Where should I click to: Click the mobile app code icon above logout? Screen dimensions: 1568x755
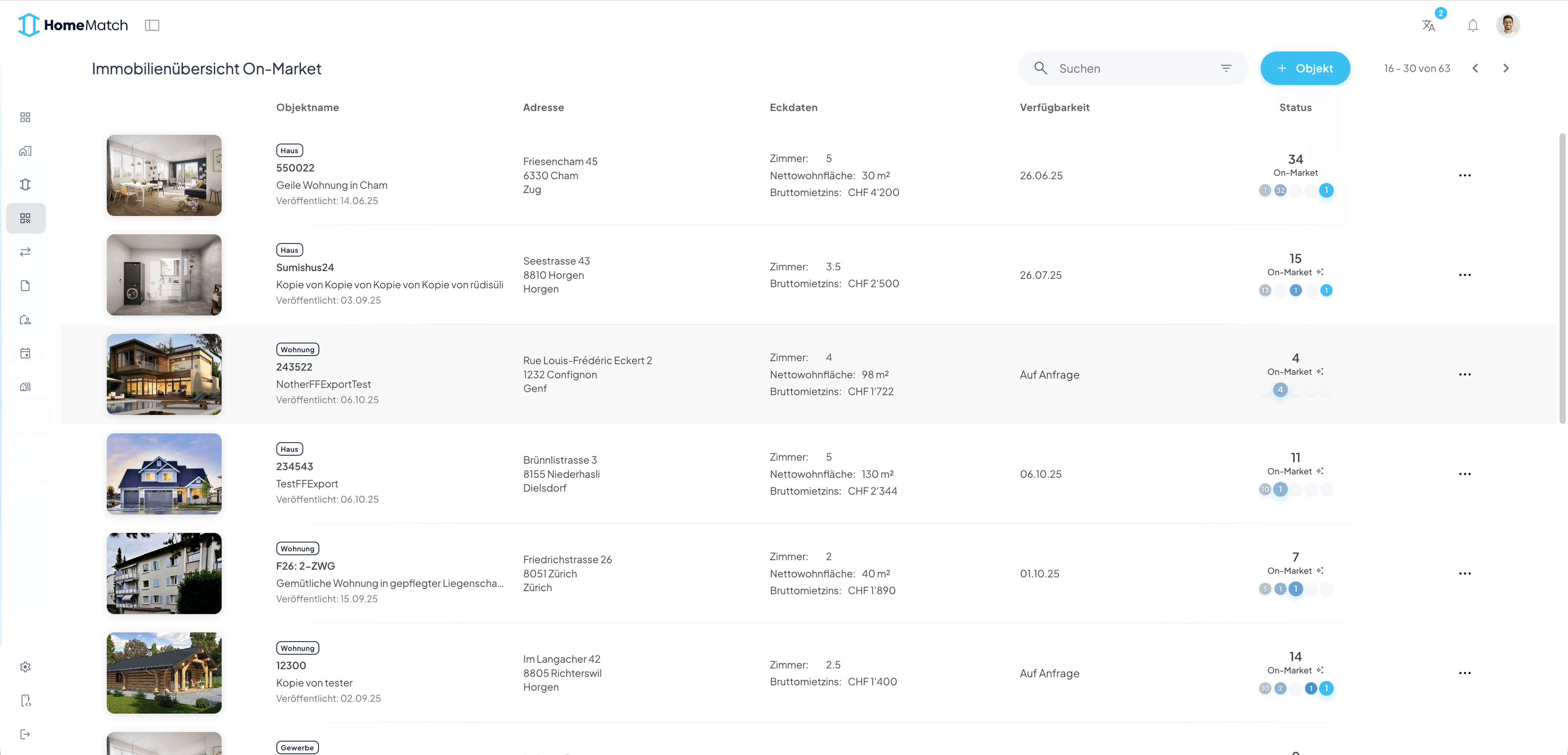pos(26,700)
